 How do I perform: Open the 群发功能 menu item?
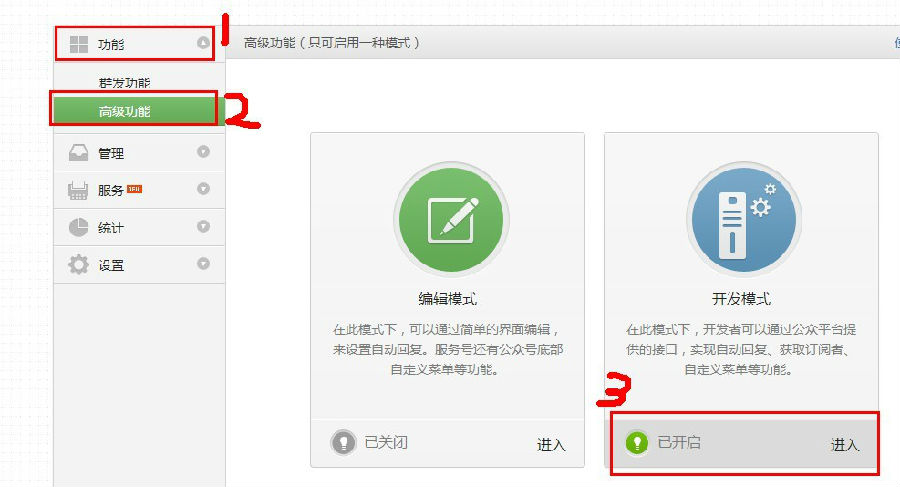pos(125,83)
